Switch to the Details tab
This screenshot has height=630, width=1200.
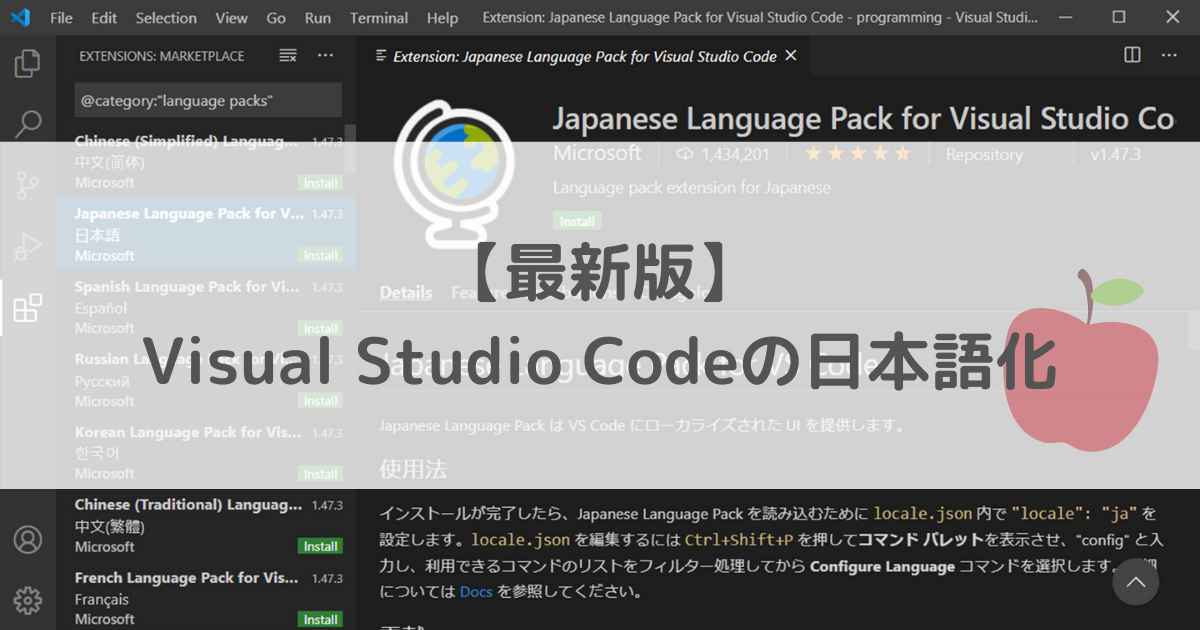406,292
